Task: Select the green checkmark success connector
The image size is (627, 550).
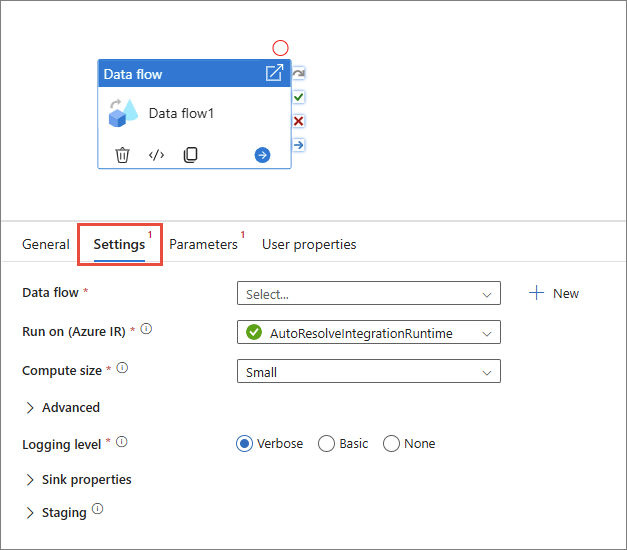Action: [299, 97]
